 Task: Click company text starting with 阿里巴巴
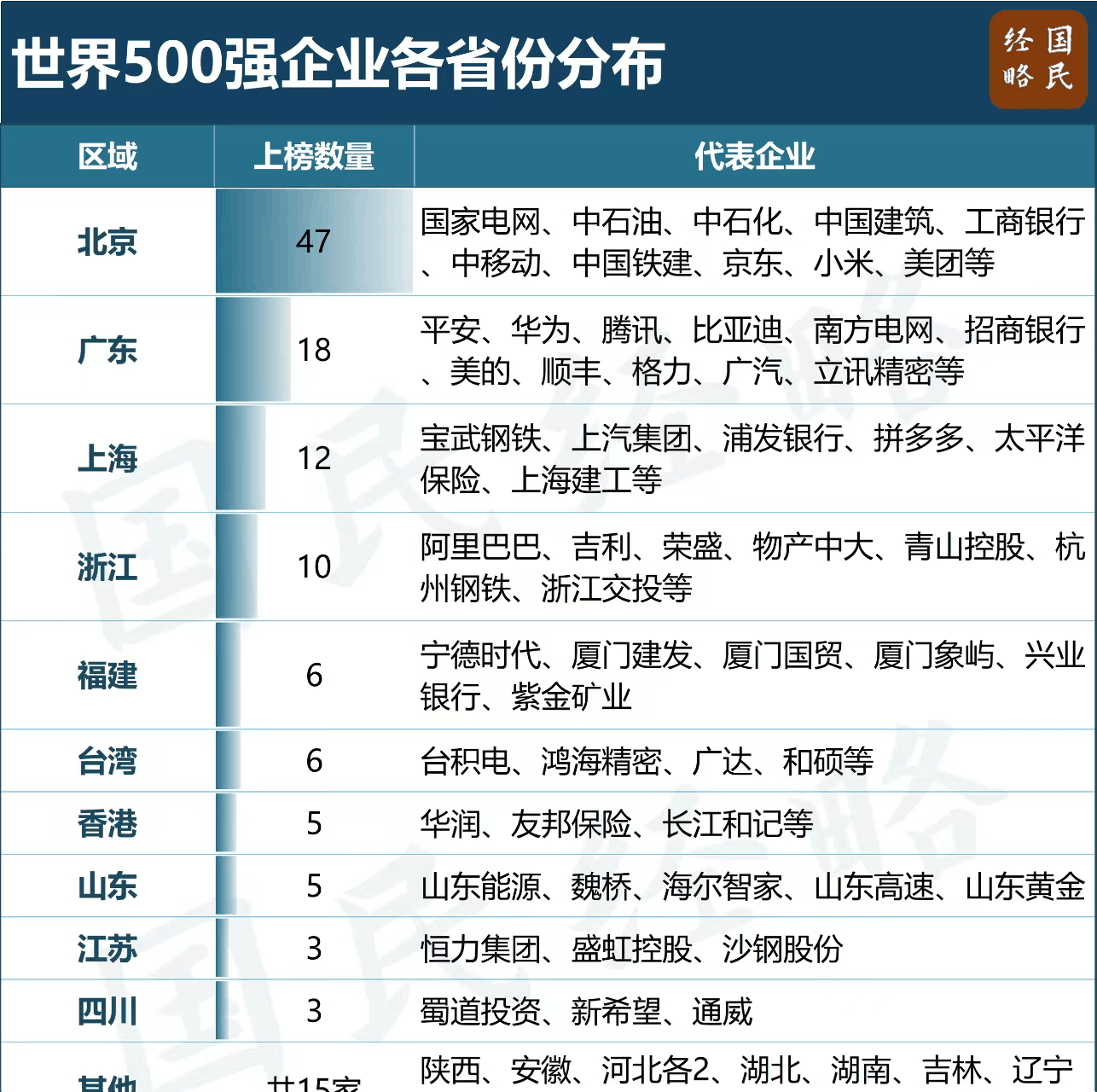tap(752, 567)
